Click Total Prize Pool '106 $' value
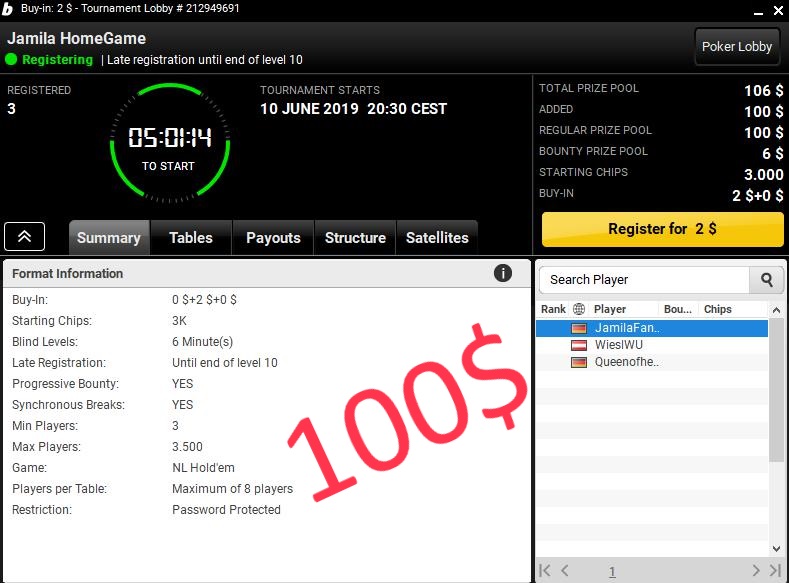 click(x=763, y=91)
